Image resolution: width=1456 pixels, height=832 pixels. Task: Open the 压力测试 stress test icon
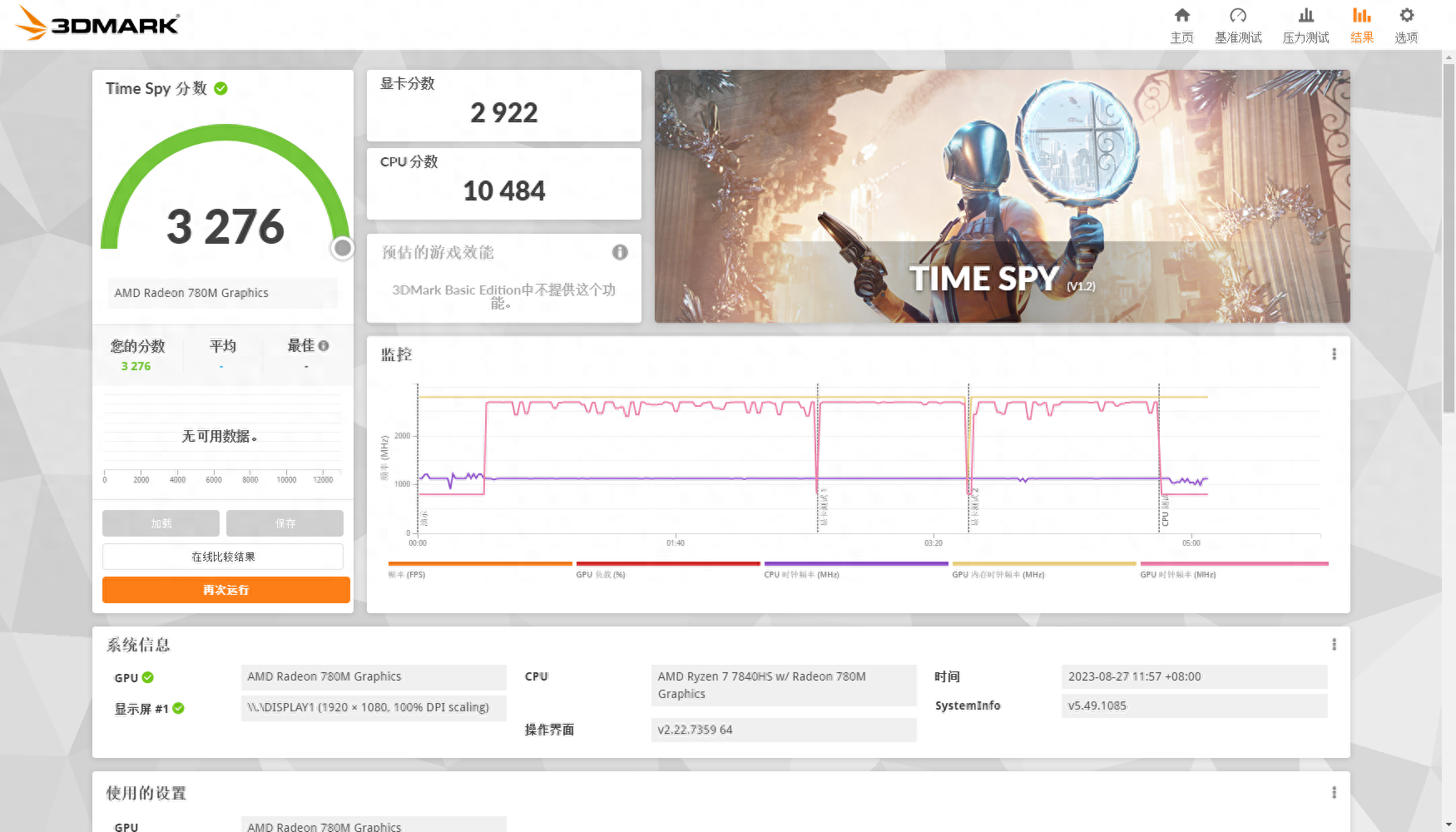1305,15
